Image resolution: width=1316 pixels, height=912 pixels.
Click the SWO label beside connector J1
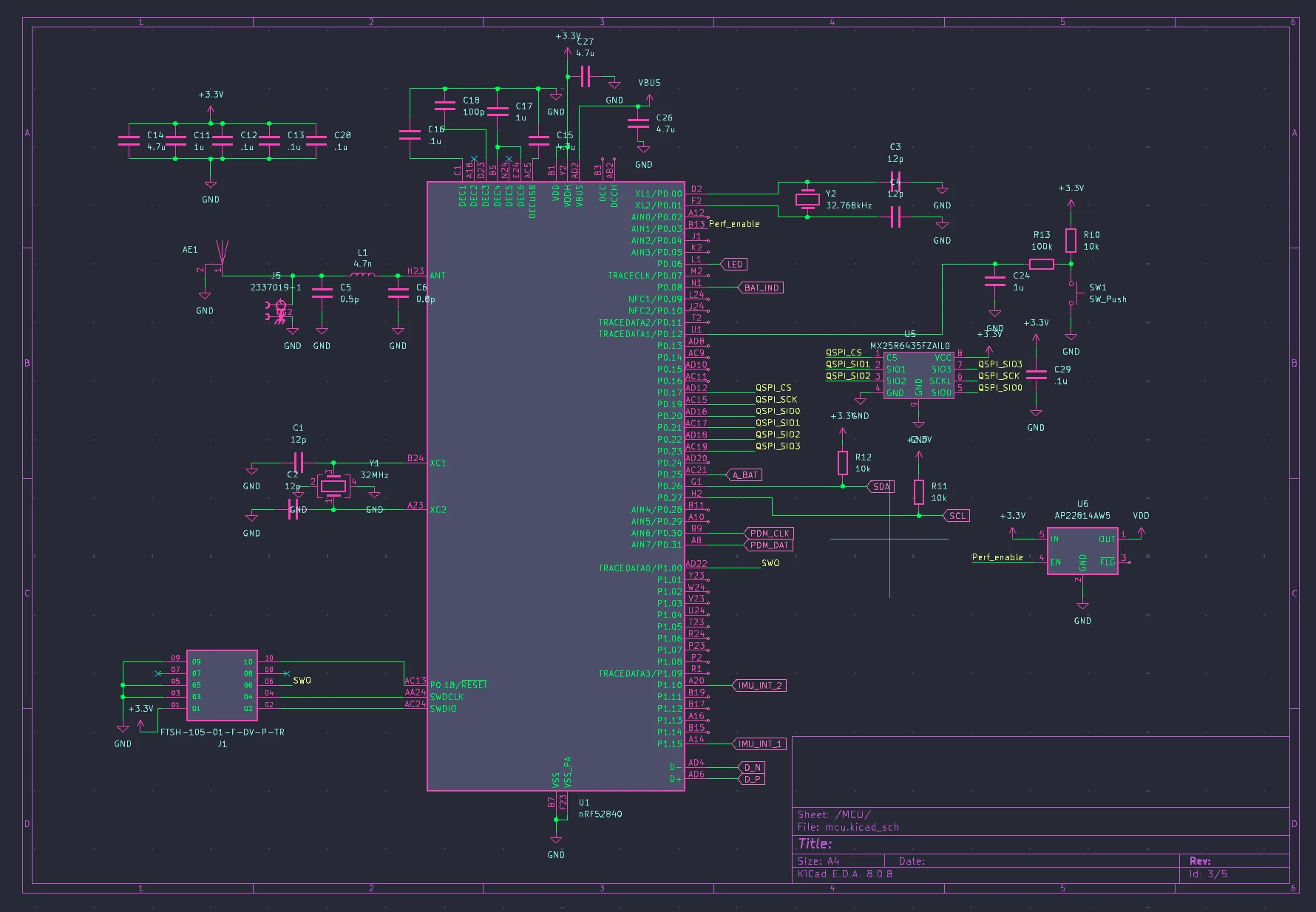coord(302,680)
